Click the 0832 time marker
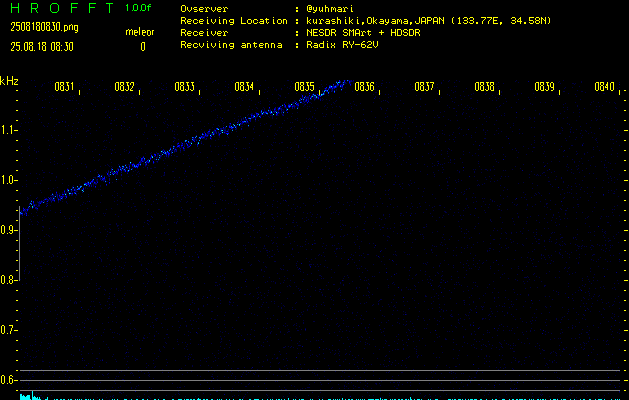Viewport: 629px width, 400px height. click(x=124, y=87)
